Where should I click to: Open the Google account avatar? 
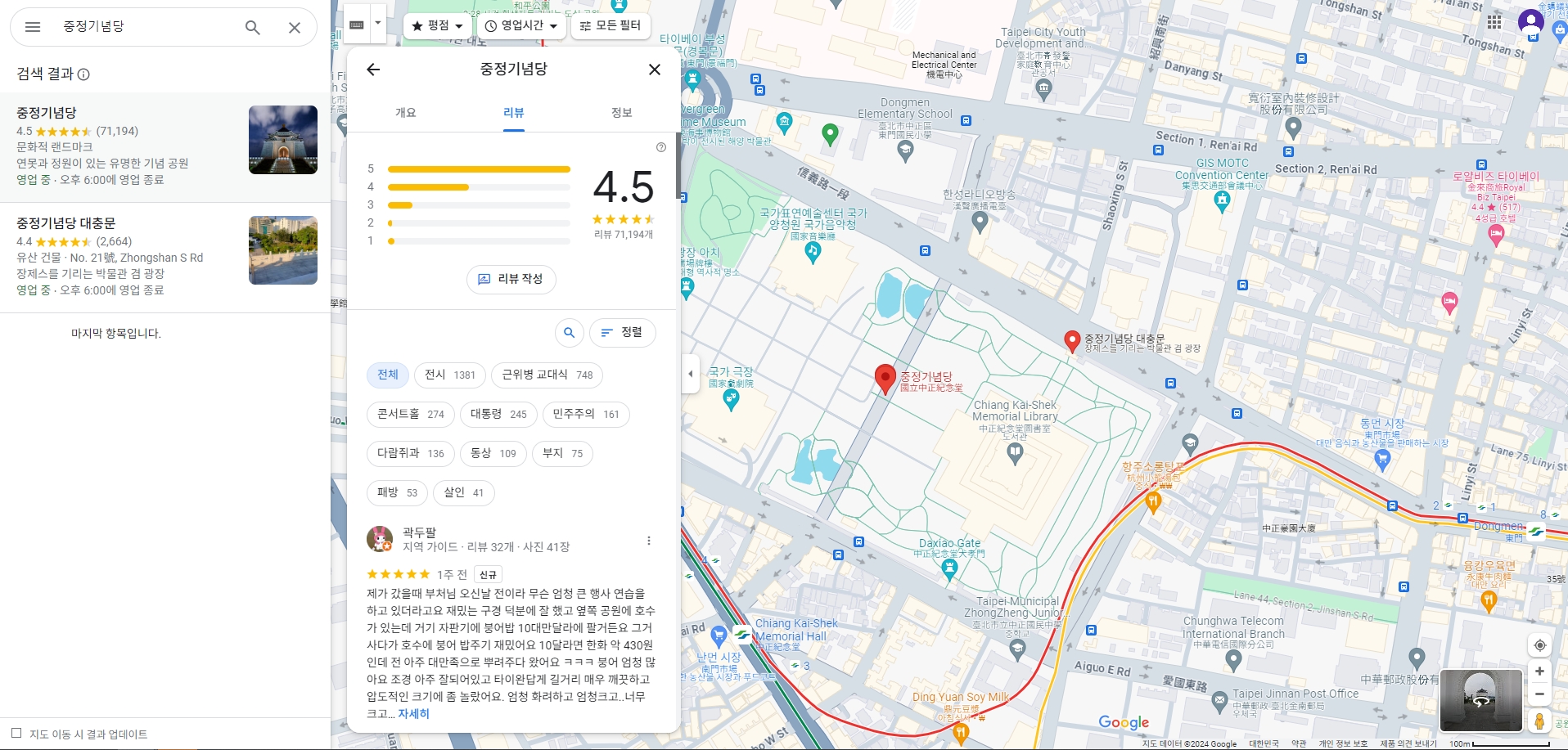[x=1530, y=22]
